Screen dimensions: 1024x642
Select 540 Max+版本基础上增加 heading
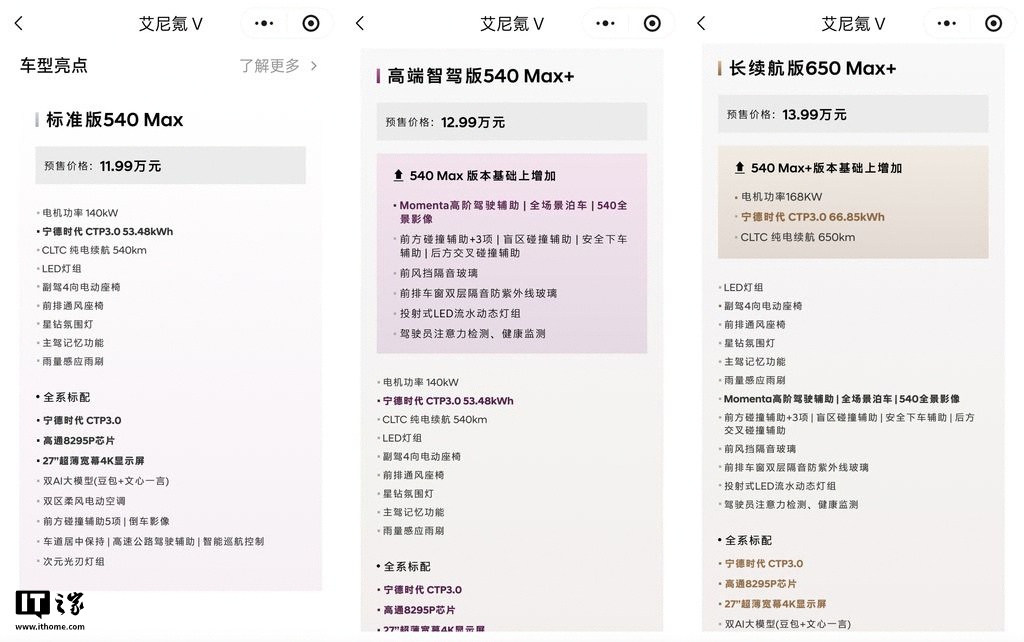(x=826, y=168)
